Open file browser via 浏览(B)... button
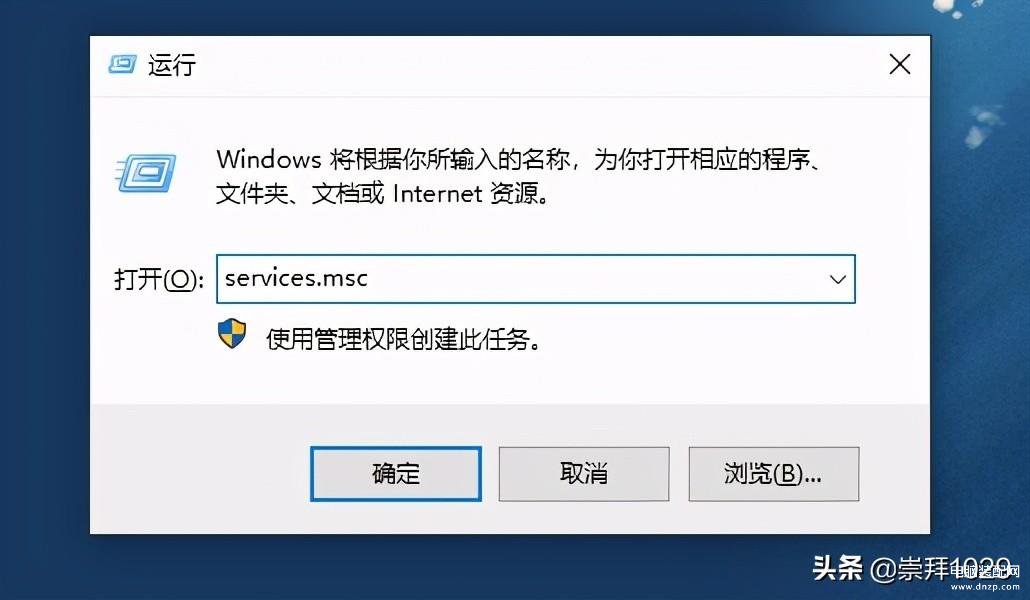The width and height of the screenshot is (1030, 600). [773, 473]
